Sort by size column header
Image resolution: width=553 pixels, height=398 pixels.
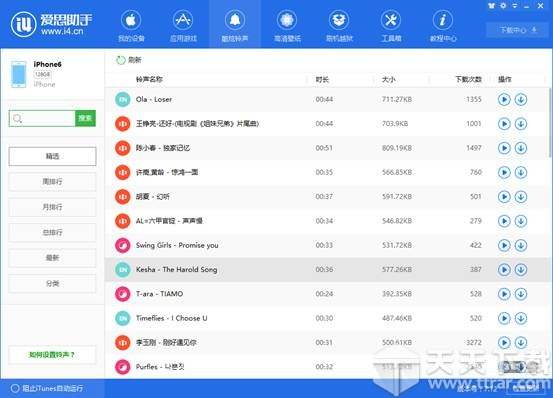389,79
